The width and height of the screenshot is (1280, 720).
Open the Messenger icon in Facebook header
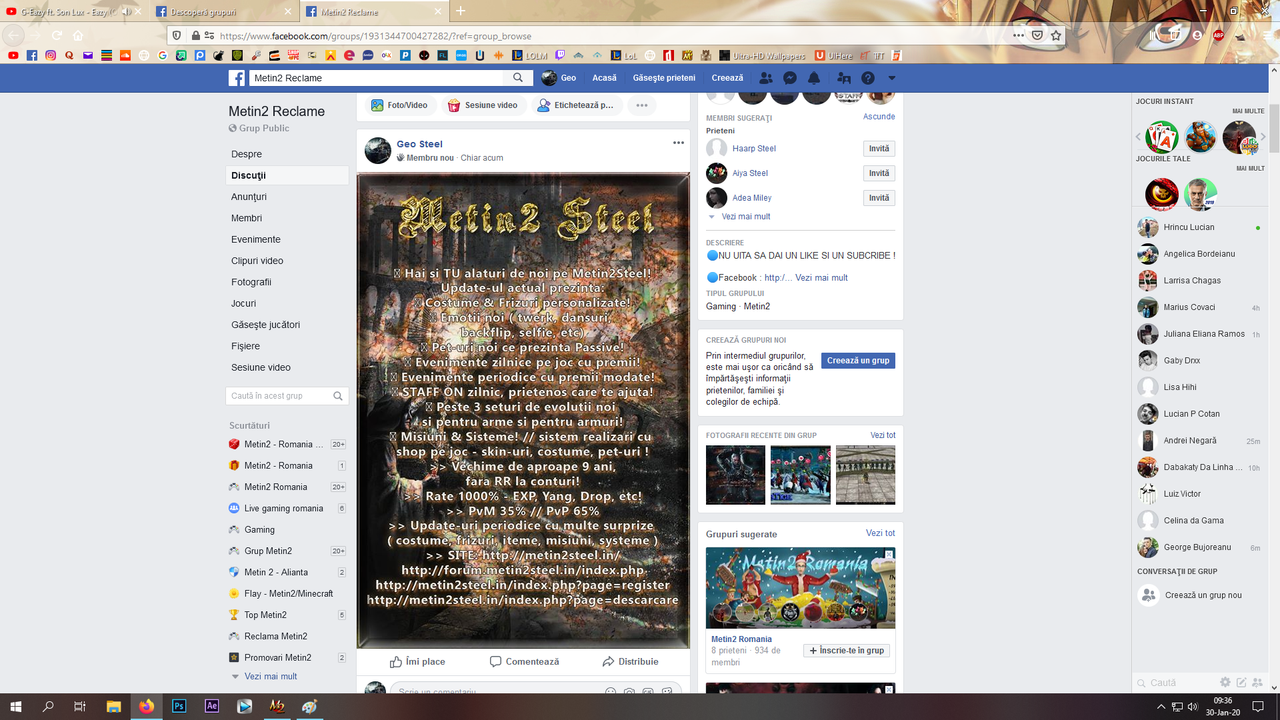tap(790, 78)
